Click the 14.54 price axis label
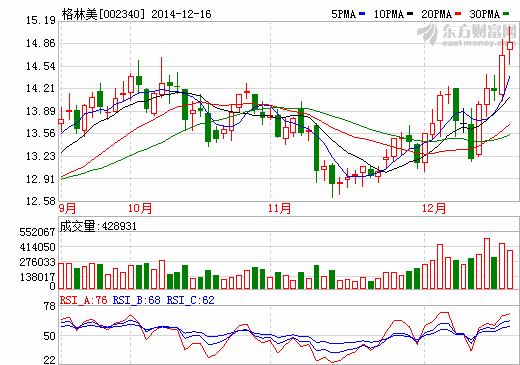520x365 pixels. (x=41, y=66)
